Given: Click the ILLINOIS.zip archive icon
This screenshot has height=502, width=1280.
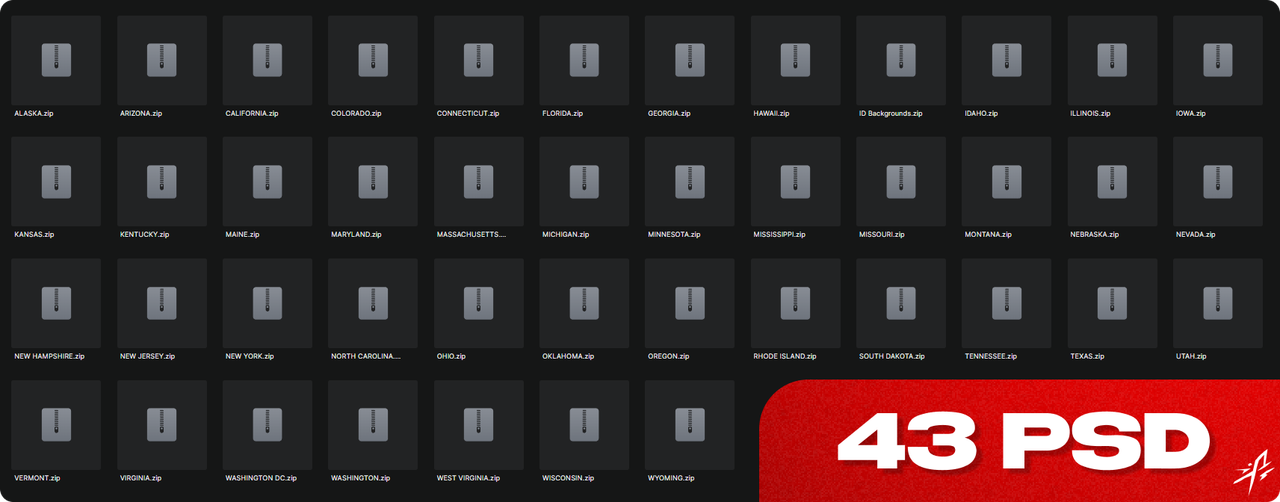Looking at the screenshot, I should pyautogui.click(x=1112, y=60).
